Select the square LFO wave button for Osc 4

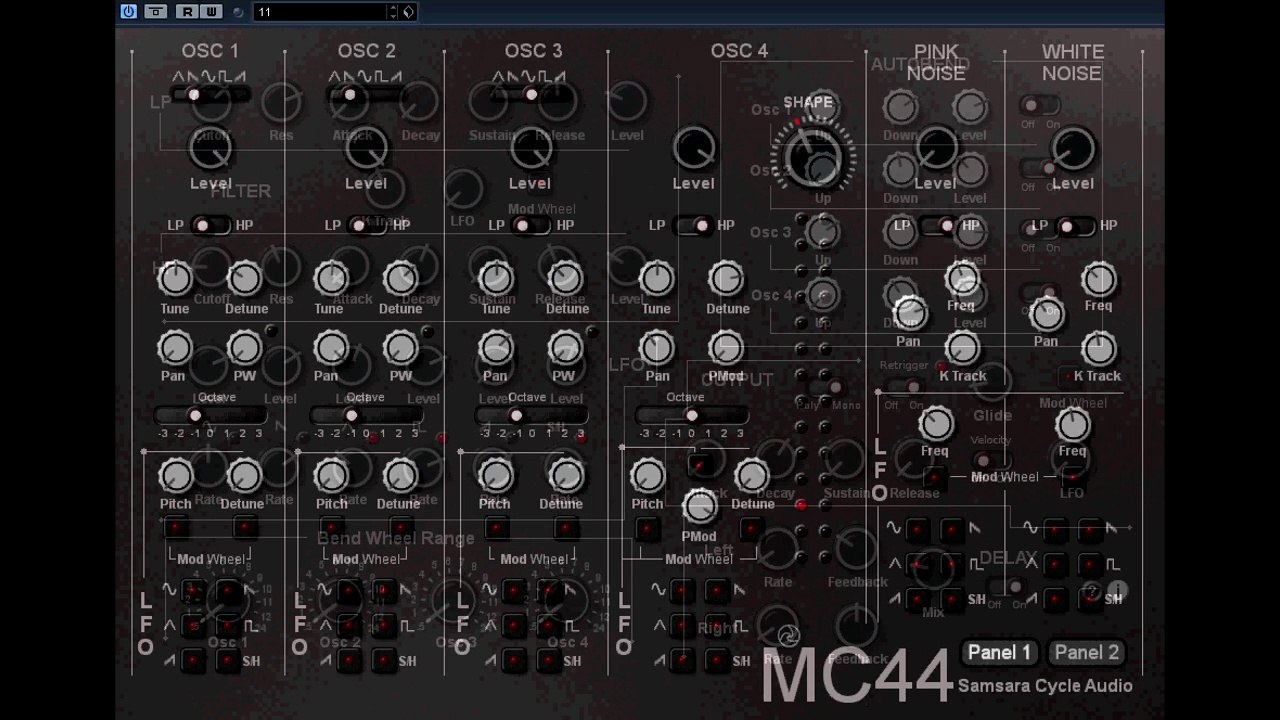pos(717,626)
